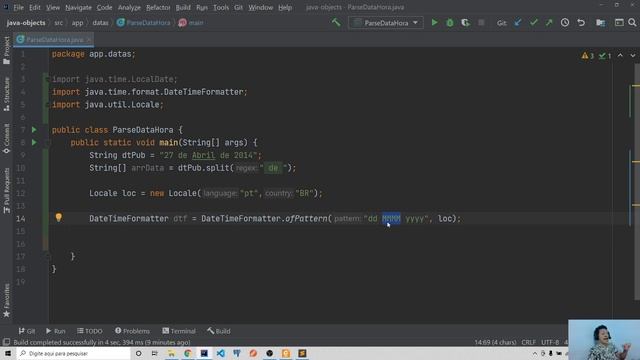Image resolution: width=640 pixels, height=360 pixels.
Task: Open Project Structure from toolbar icon
Action: tap(600, 23)
